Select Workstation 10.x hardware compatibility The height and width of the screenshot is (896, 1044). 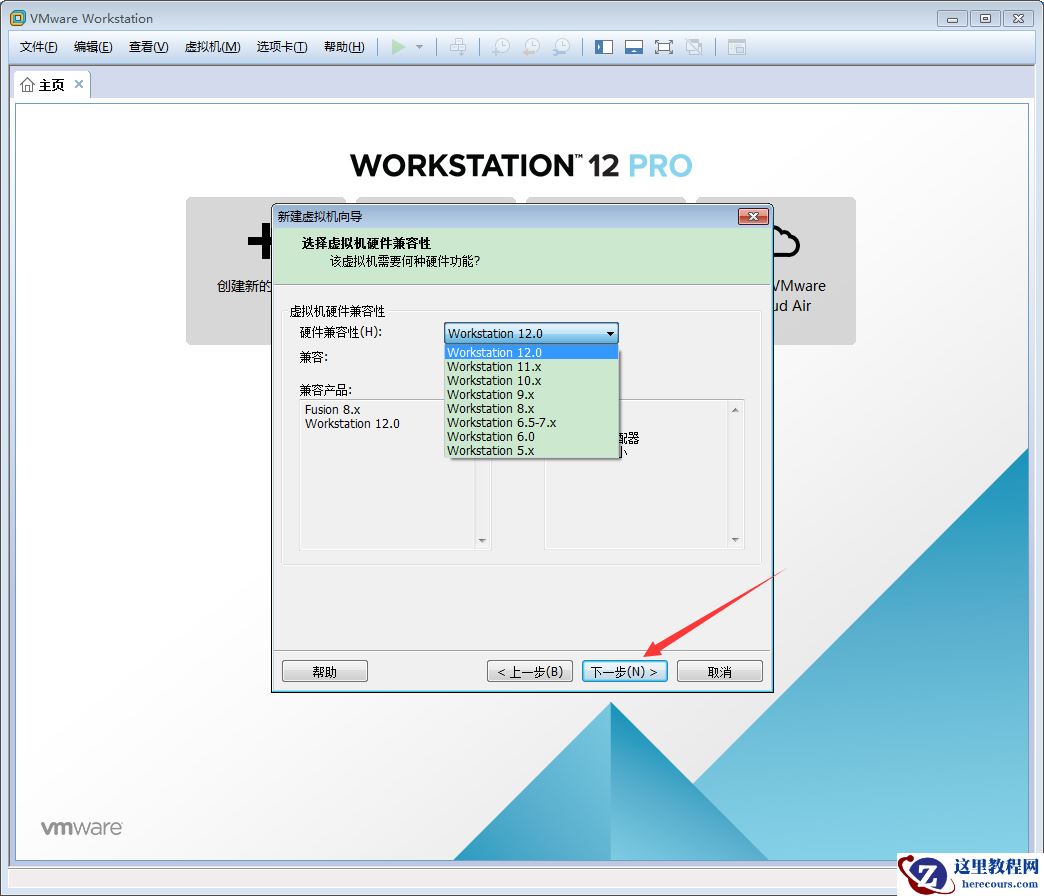494,380
